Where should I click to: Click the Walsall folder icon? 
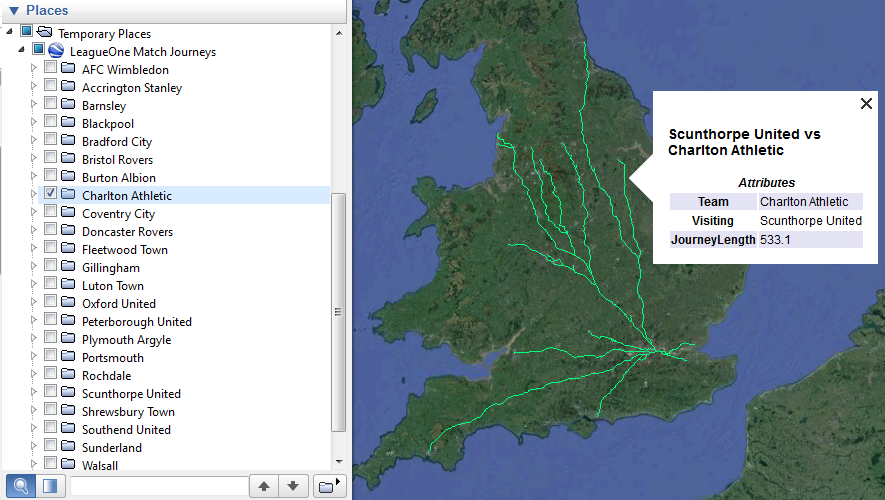point(68,464)
